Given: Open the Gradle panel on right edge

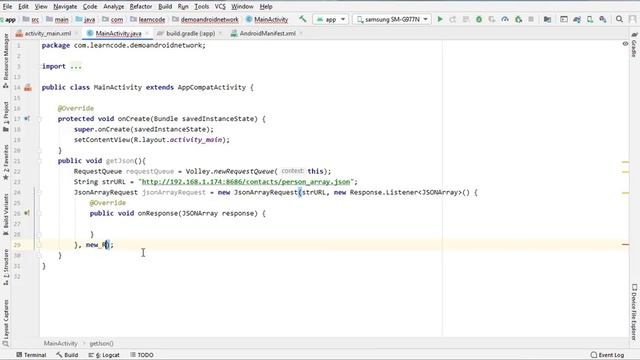Looking at the screenshot, I should pyautogui.click(x=634, y=45).
